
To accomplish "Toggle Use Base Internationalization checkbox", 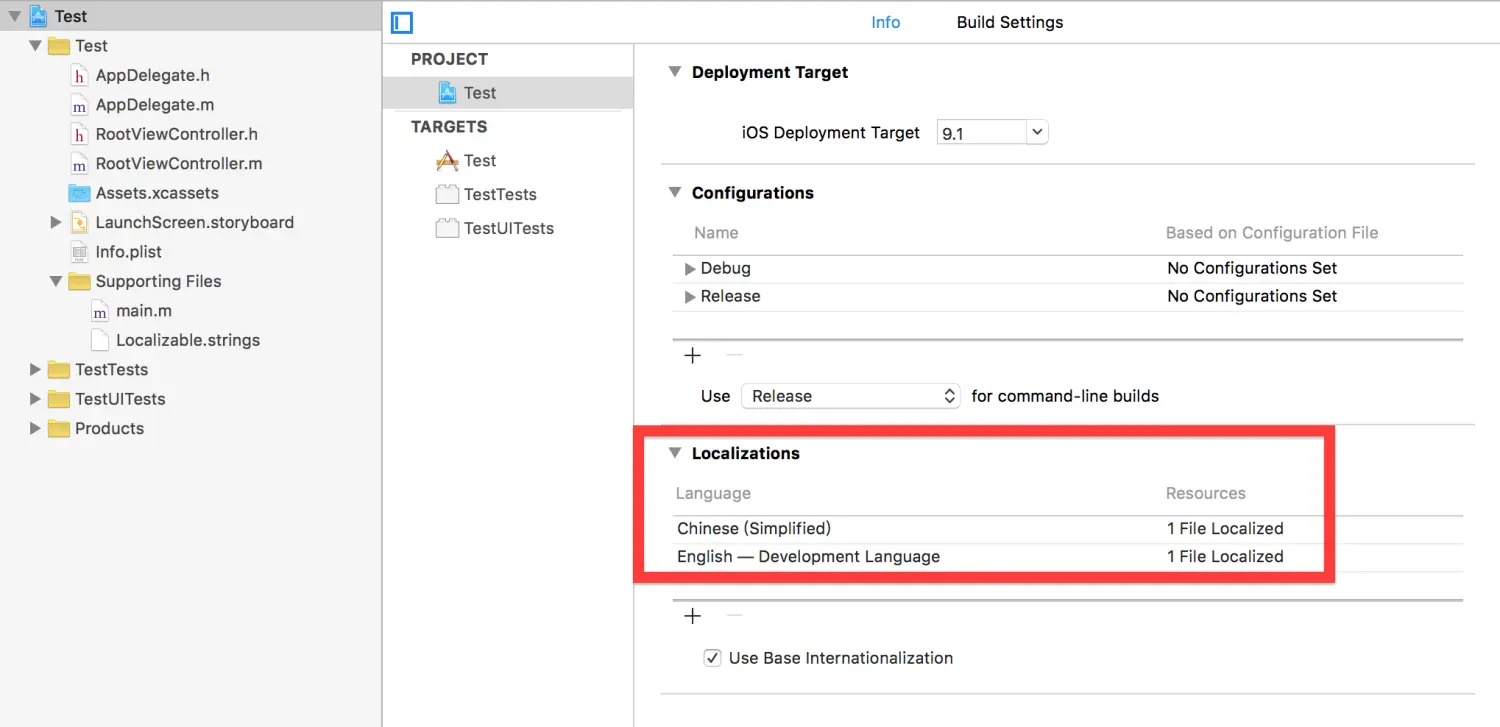I will pyautogui.click(x=712, y=658).
